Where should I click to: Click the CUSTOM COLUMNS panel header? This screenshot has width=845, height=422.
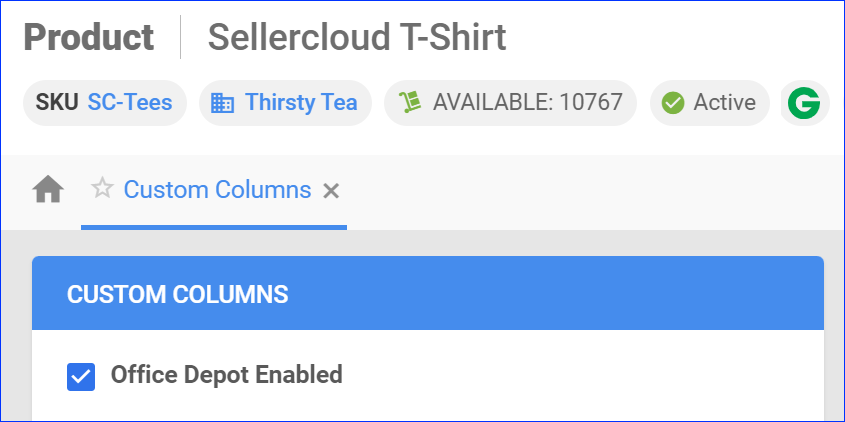(x=427, y=294)
